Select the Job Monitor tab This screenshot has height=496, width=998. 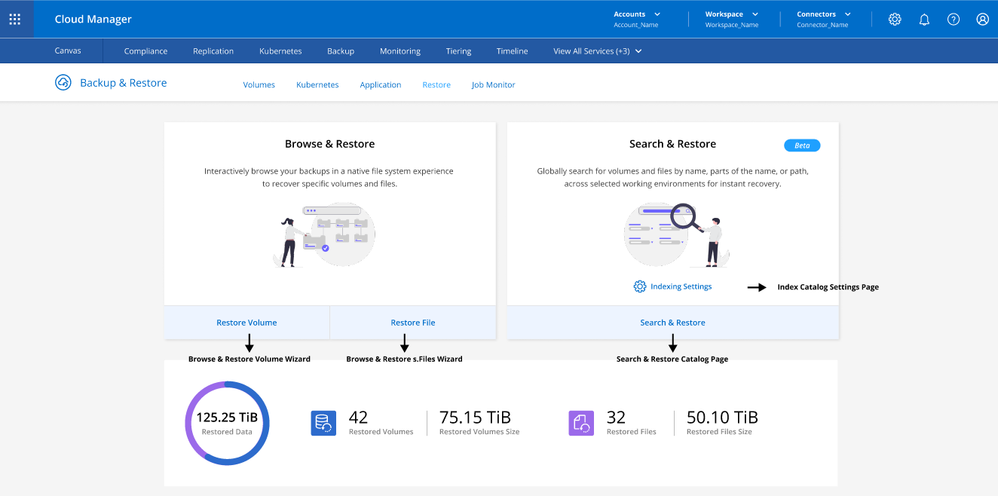pyautogui.click(x=493, y=85)
